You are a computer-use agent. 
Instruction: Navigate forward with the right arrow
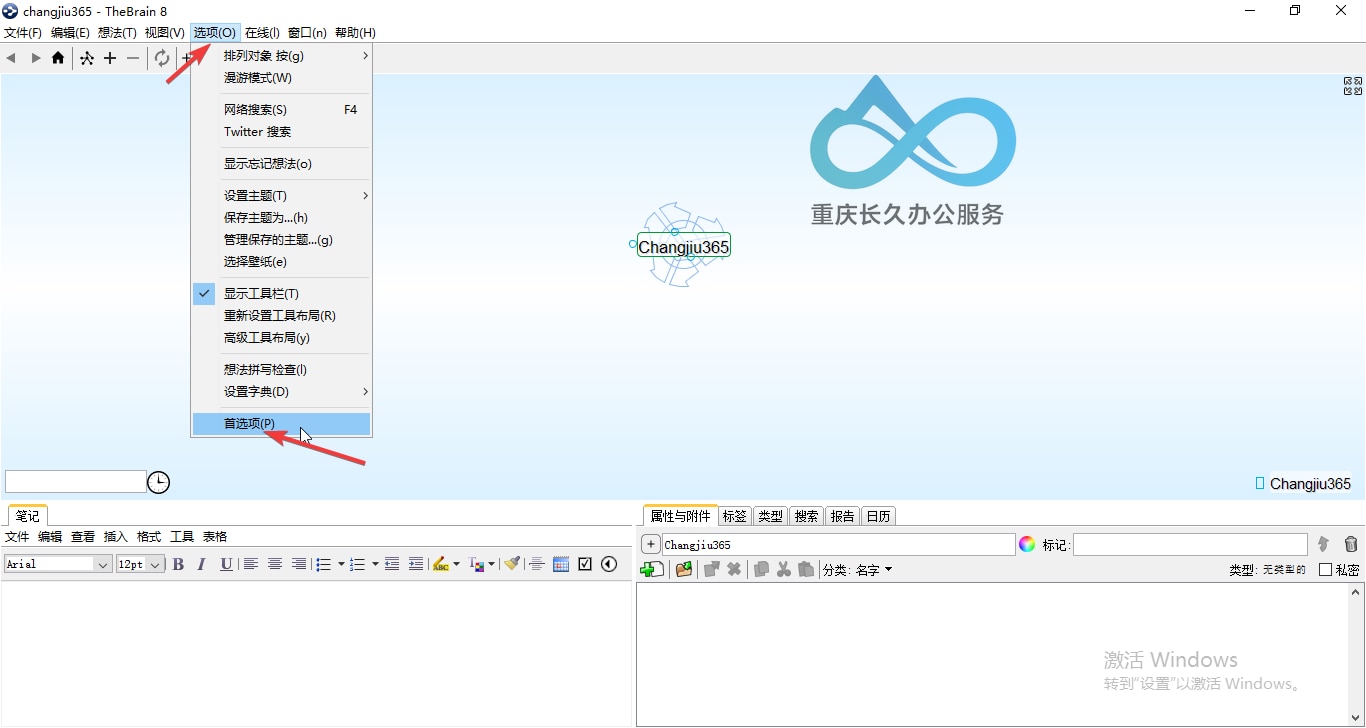coord(35,58)
